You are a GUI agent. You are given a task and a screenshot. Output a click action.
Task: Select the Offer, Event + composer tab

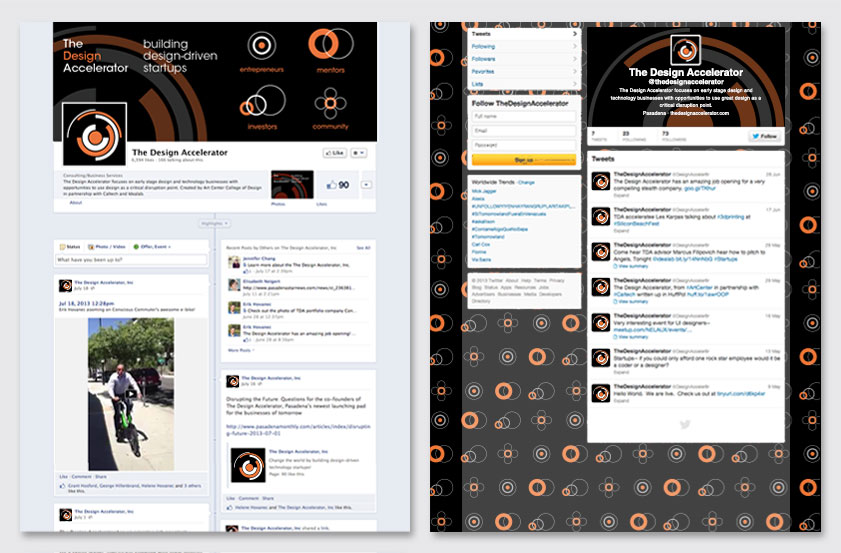click(152, 247)
